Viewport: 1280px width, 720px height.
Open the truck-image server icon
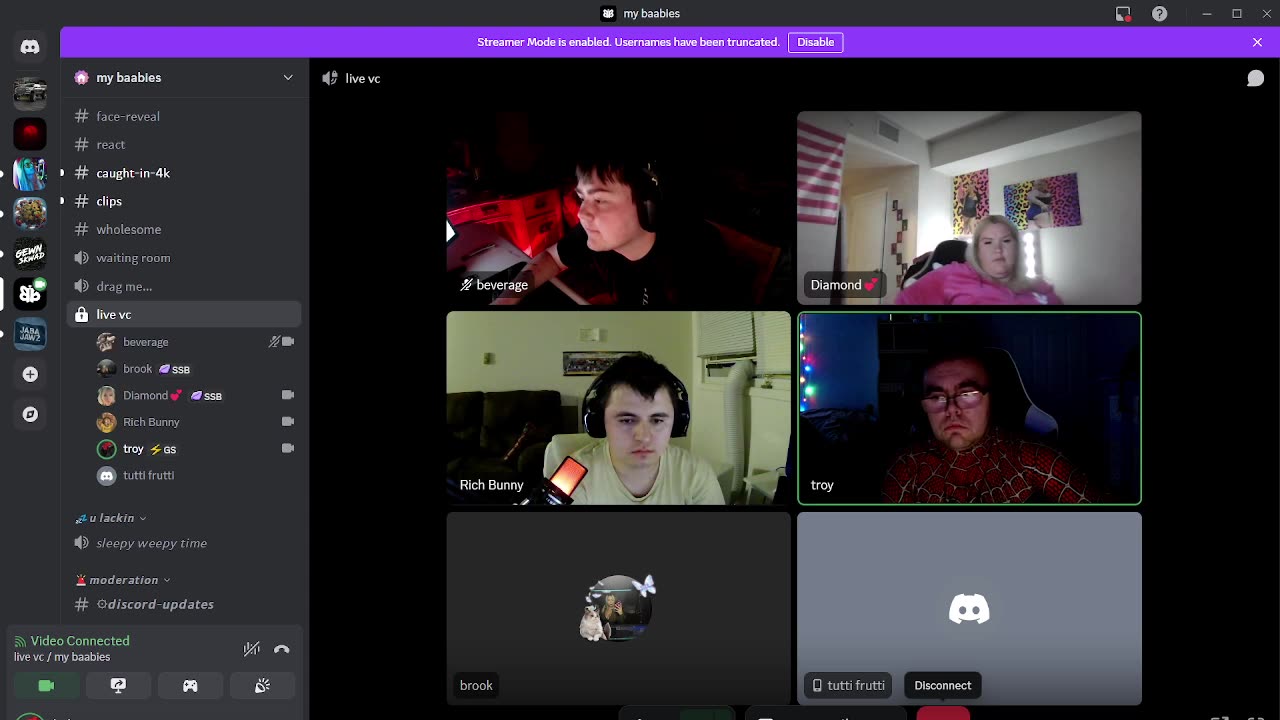coord(30,92)
